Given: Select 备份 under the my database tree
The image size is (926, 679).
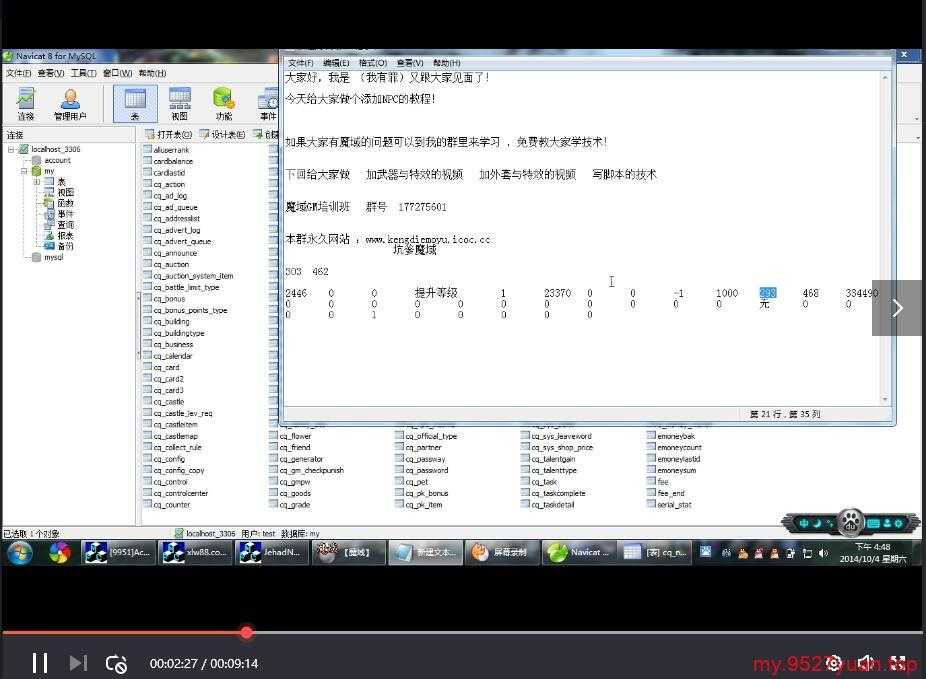Looking at the screenshot, I should point(59,246).
